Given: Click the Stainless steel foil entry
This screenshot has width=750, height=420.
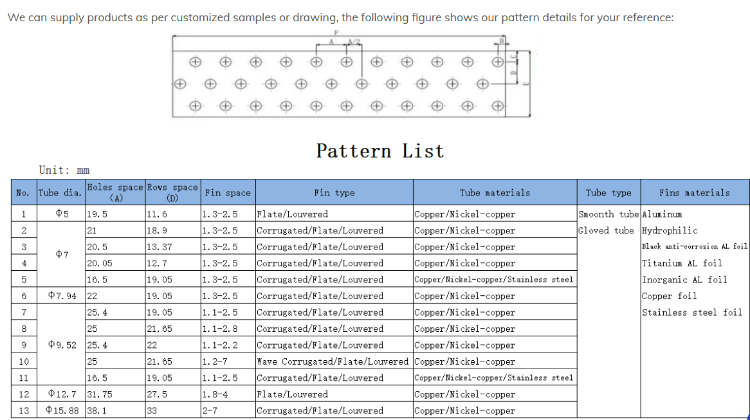Looking at the screenshot, I should click(692, 312).
